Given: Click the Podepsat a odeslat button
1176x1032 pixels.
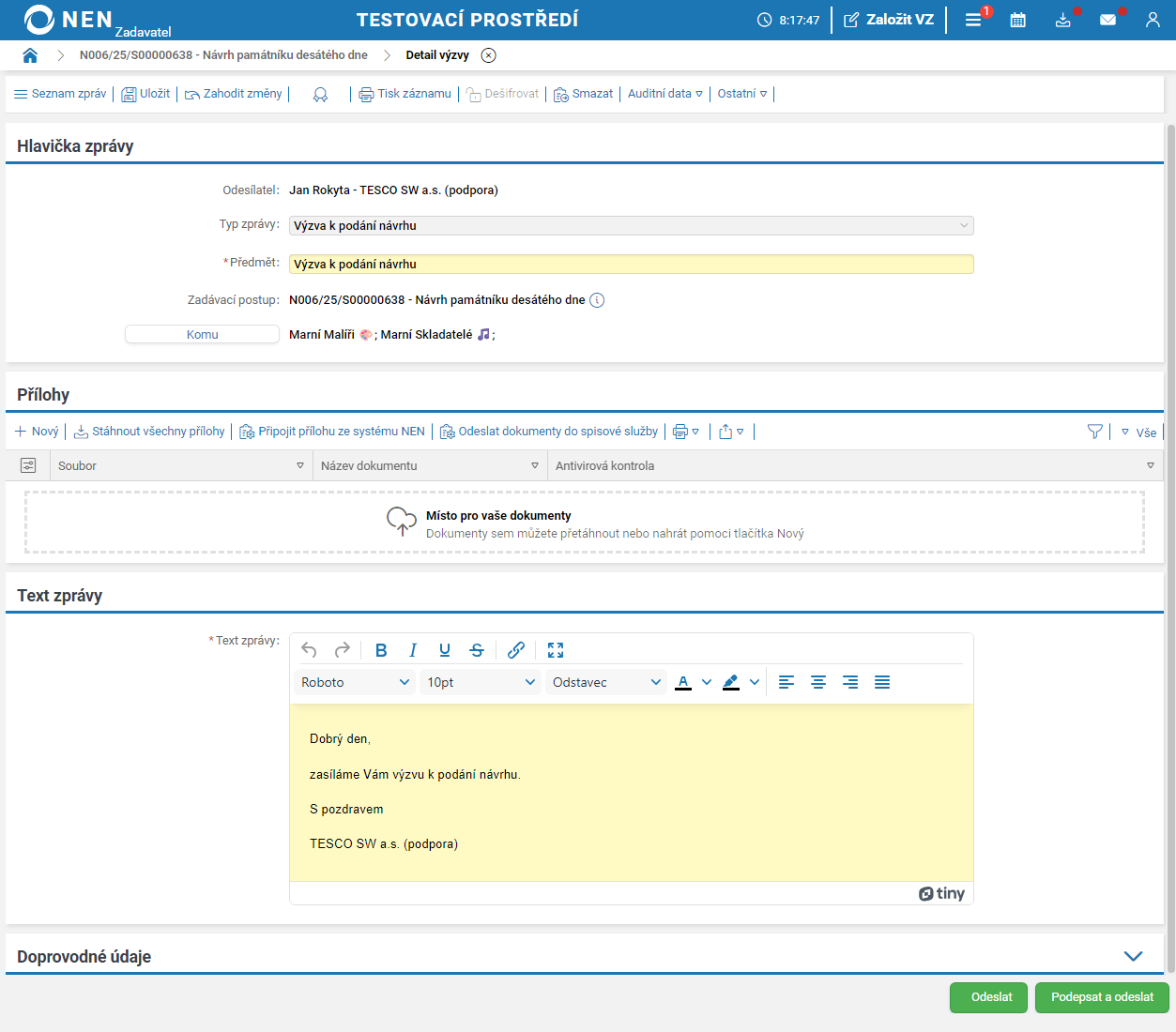Looking at the screenshot, I should coord(1102,997).
